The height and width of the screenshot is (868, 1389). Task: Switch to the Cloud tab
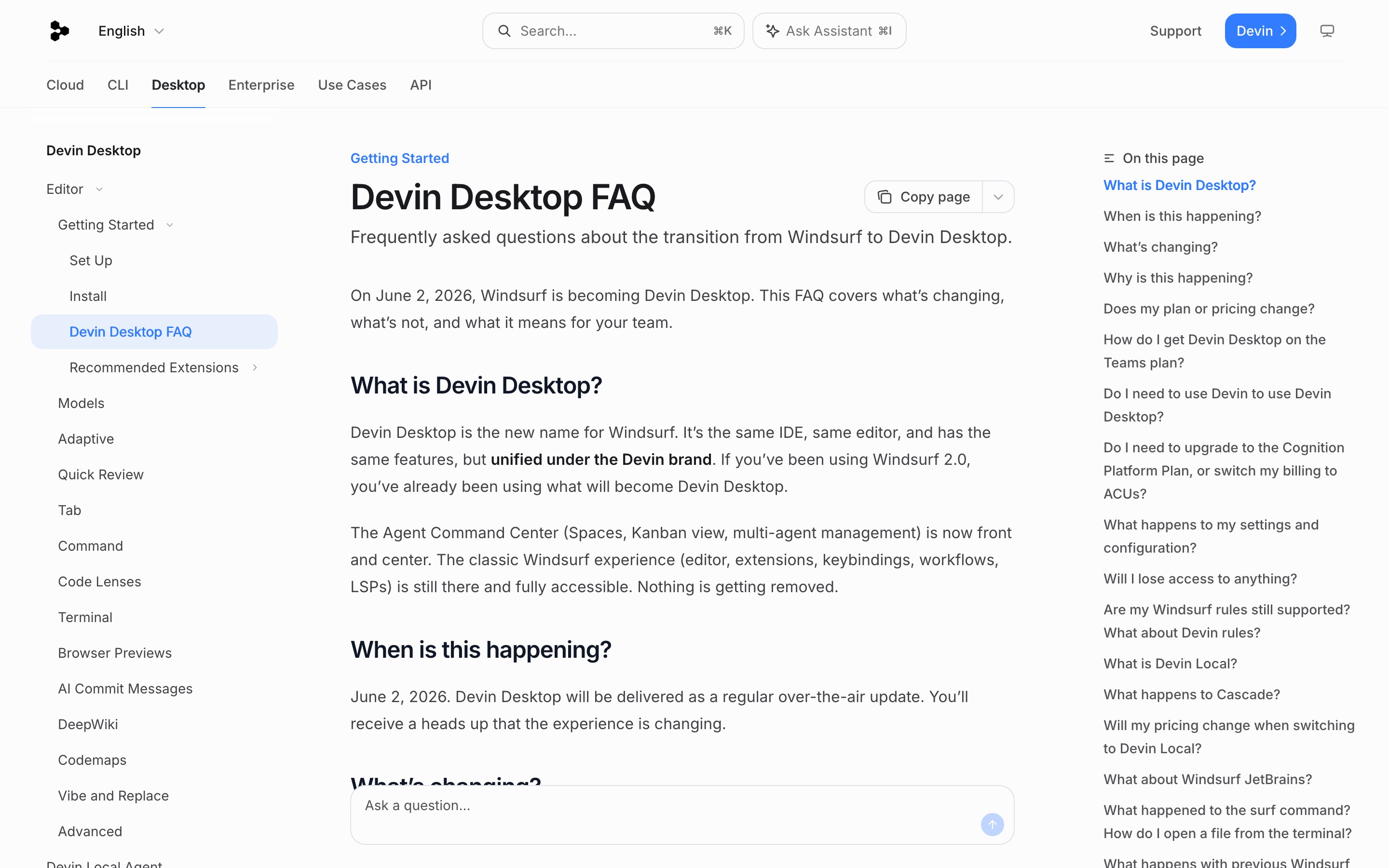[65, 85]
